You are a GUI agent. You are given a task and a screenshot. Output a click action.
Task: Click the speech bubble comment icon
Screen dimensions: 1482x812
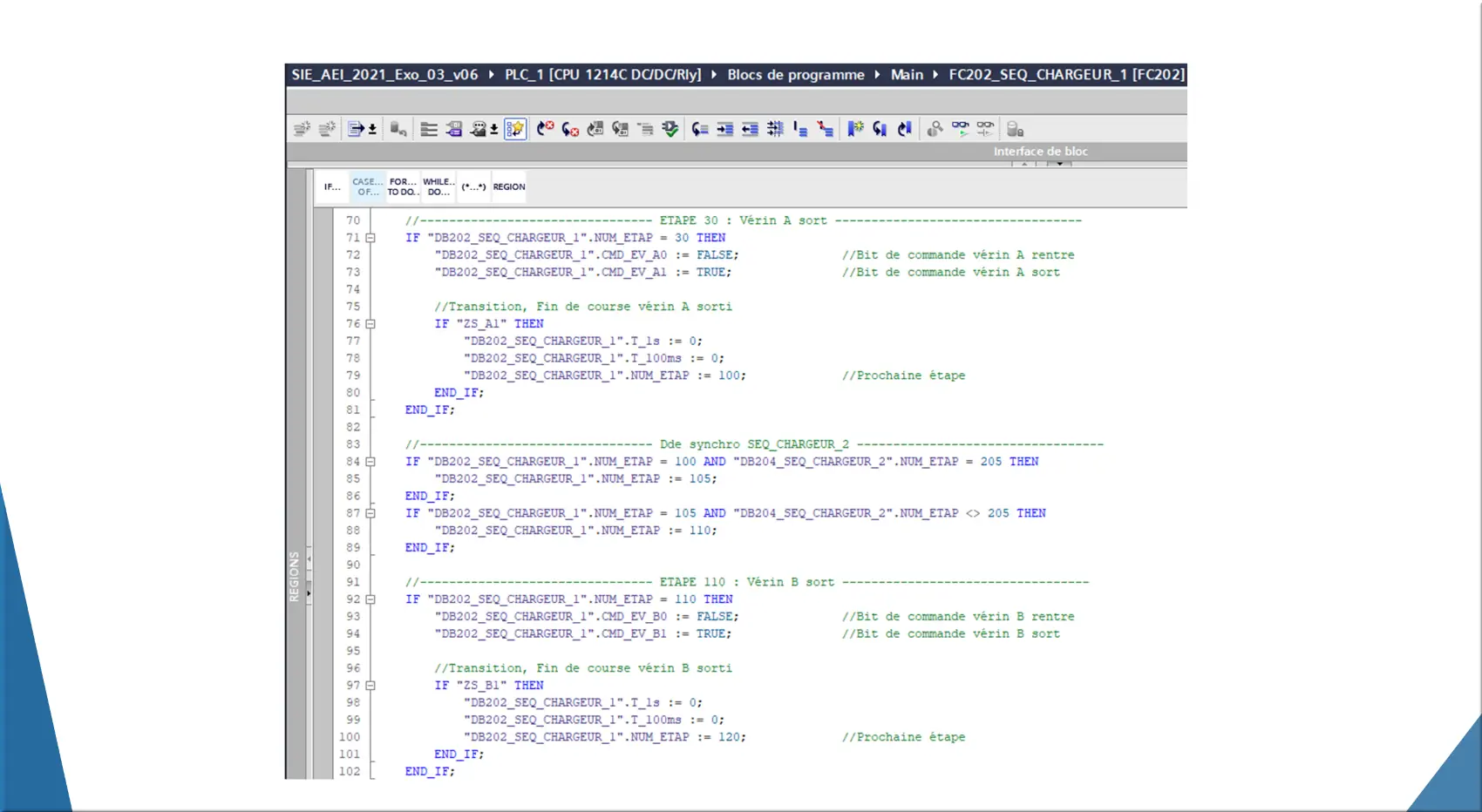coord(479,129)
